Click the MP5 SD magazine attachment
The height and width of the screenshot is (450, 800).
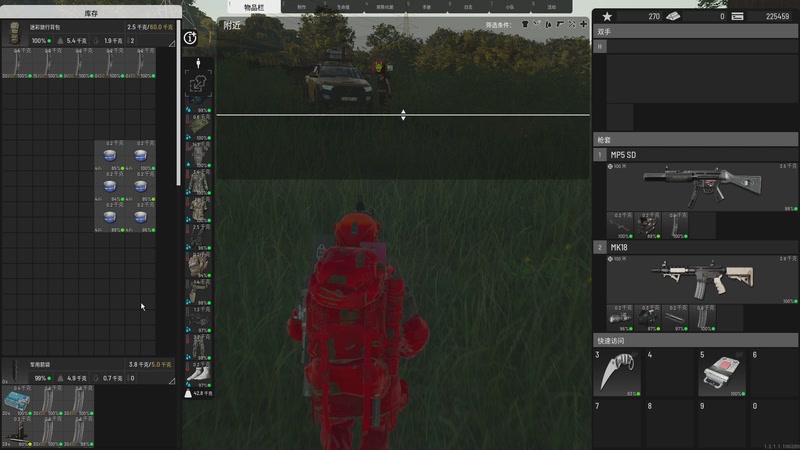click(x=676, y=226)
